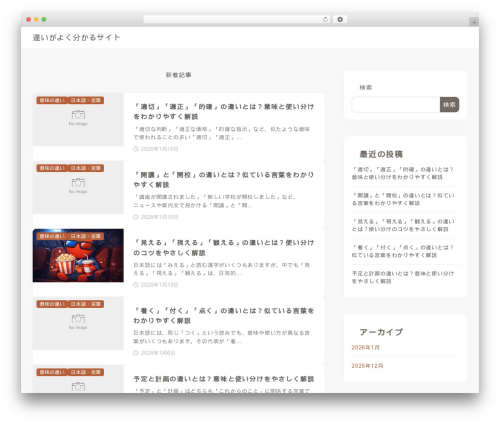Click the round extension icon beside address bar
Viewport: 500px width, 423px height.
tap(340, 20)
